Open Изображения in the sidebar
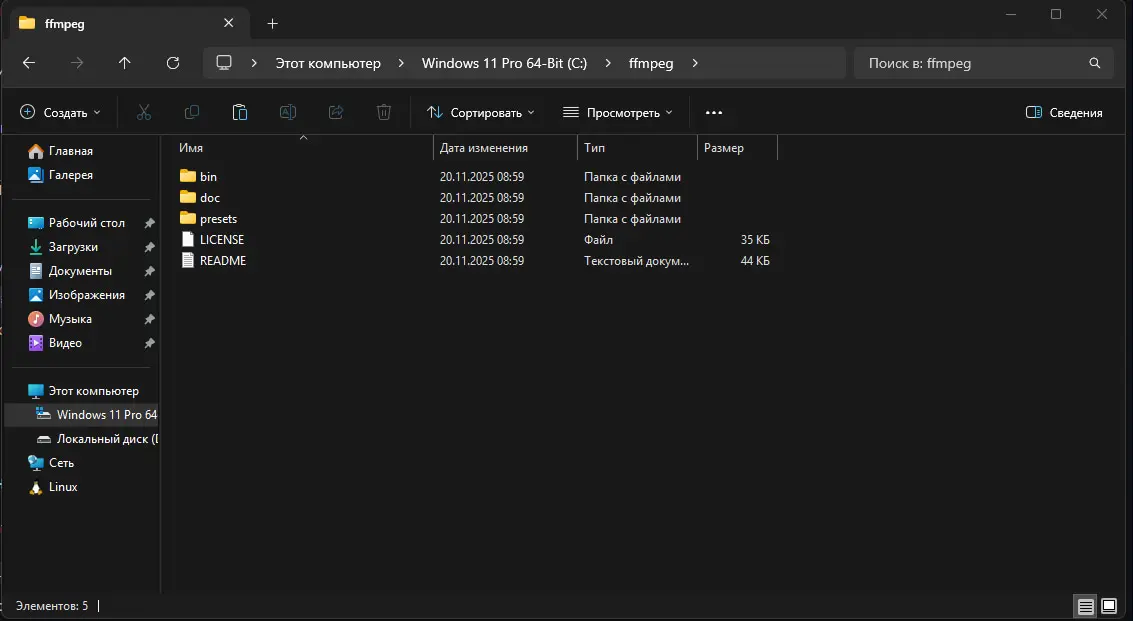This screenshot has height=621, width=1133. tap(87, 295)
